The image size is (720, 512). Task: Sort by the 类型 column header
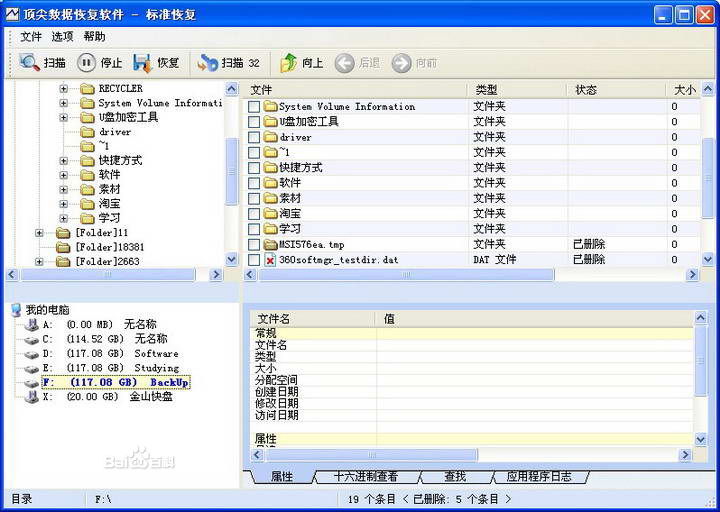click(x=518, y=90)
